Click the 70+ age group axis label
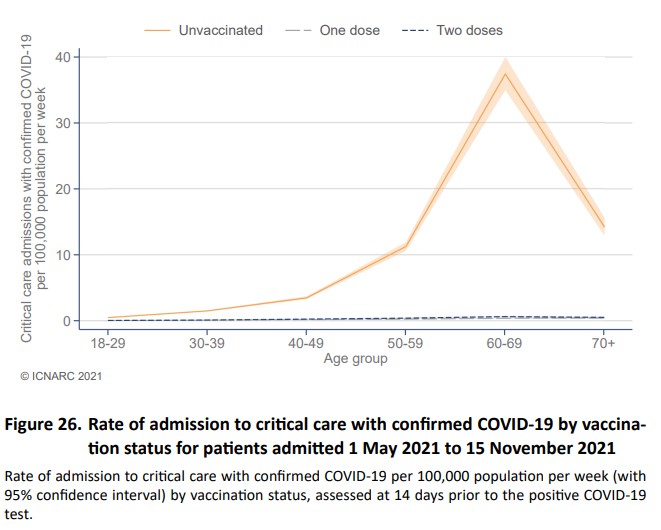Screen dimensions: 661x530 604,343
